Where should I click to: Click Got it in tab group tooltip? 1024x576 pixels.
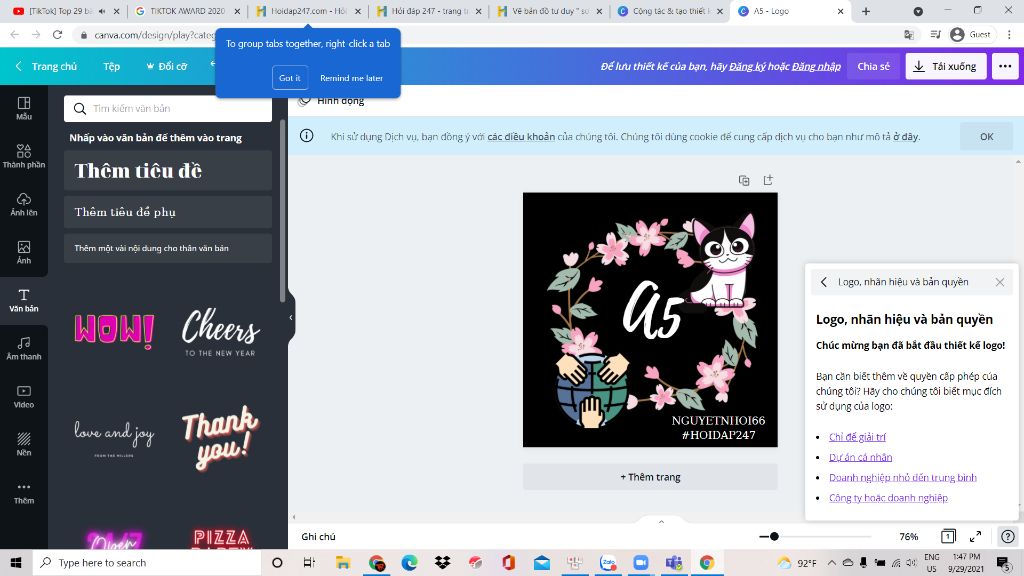point(290,78)
